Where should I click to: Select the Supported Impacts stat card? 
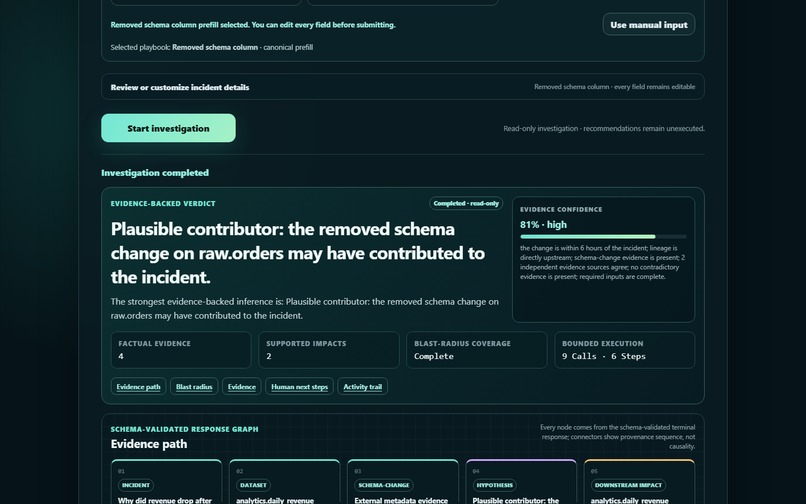coord(329,350)
